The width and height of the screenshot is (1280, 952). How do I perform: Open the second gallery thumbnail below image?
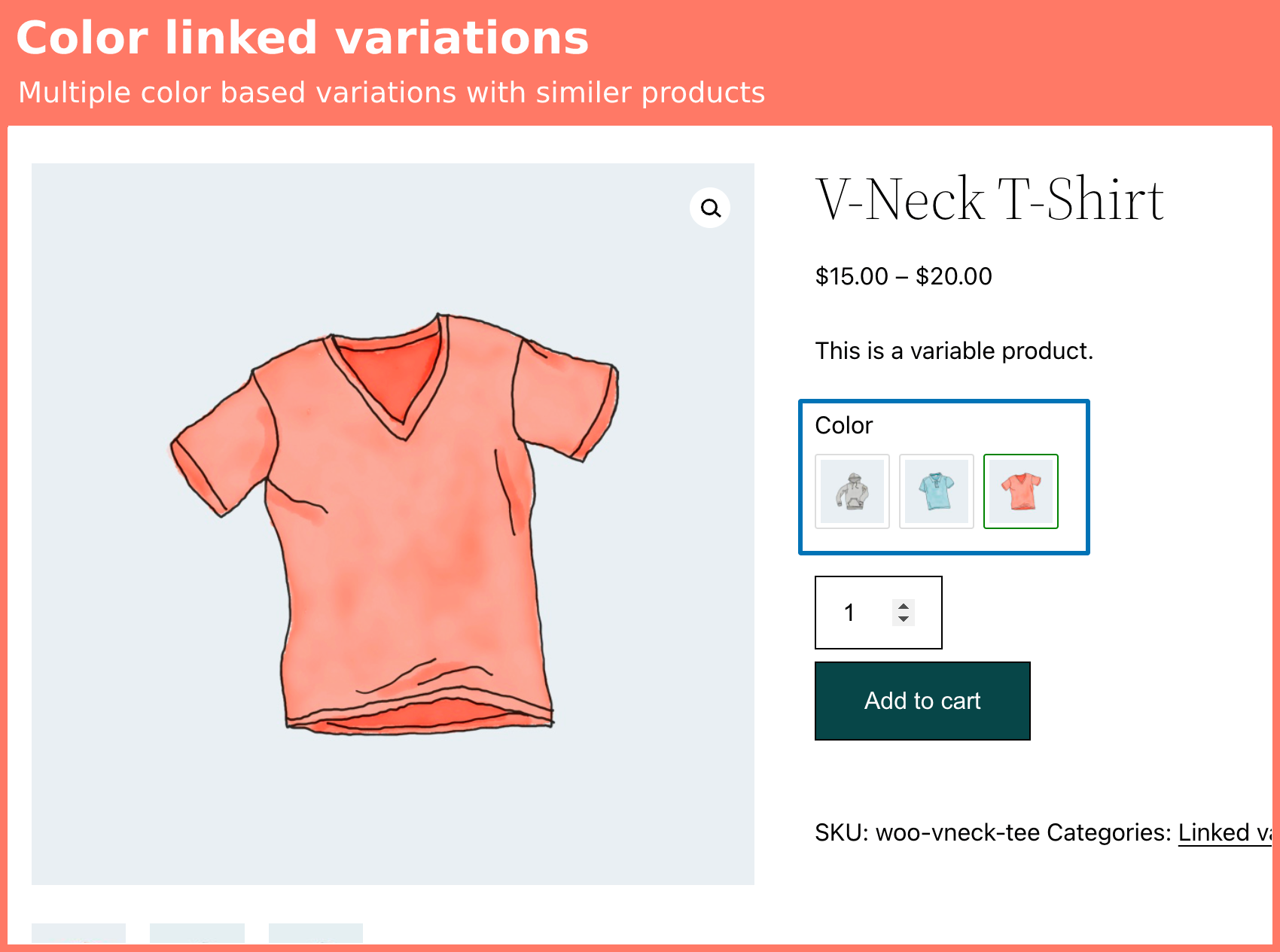click(x=197, y=933)
